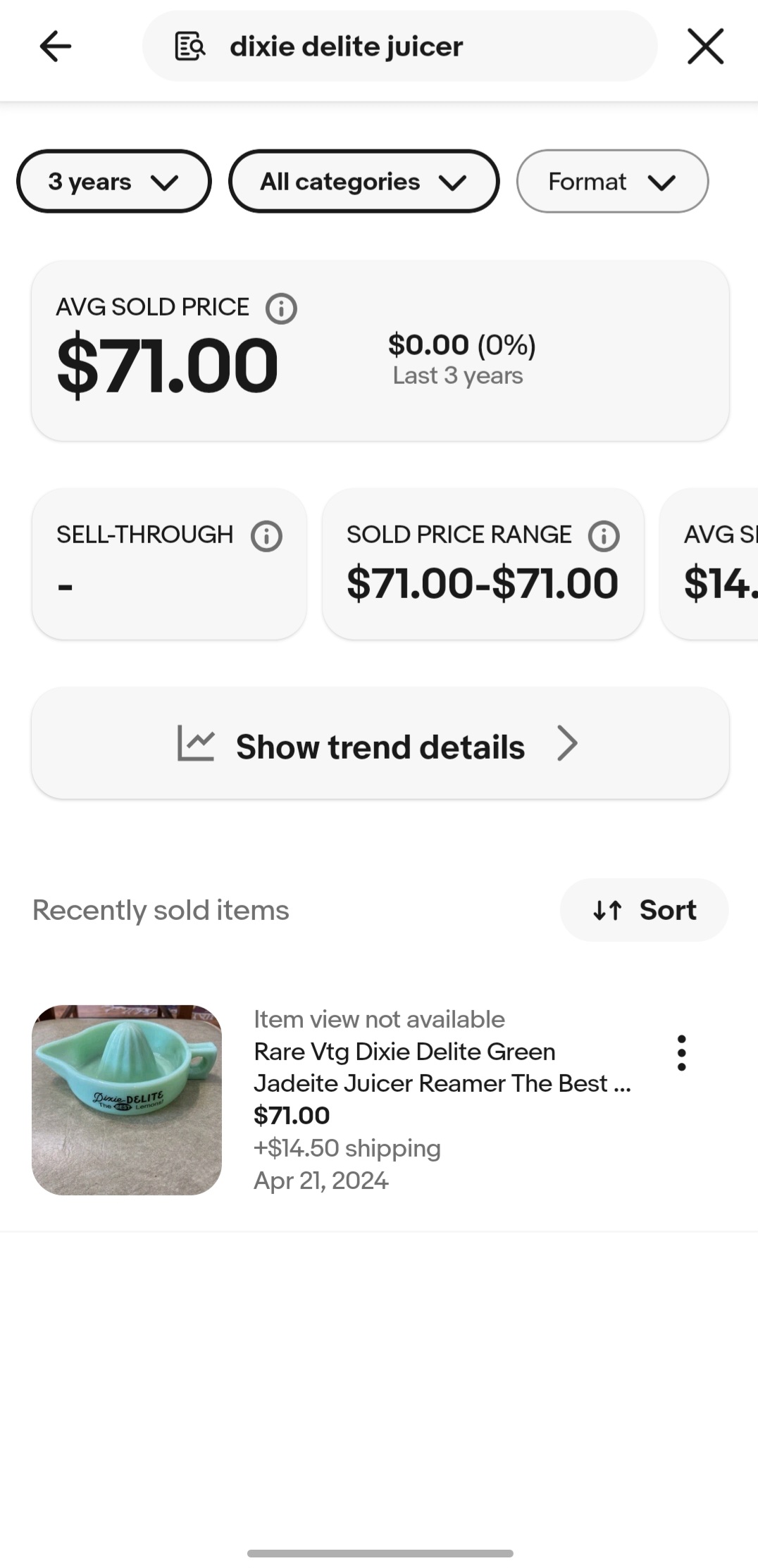
Task: Select the Rare Vtg Dixie Delite listing title
Action: tap(441, 1067)
